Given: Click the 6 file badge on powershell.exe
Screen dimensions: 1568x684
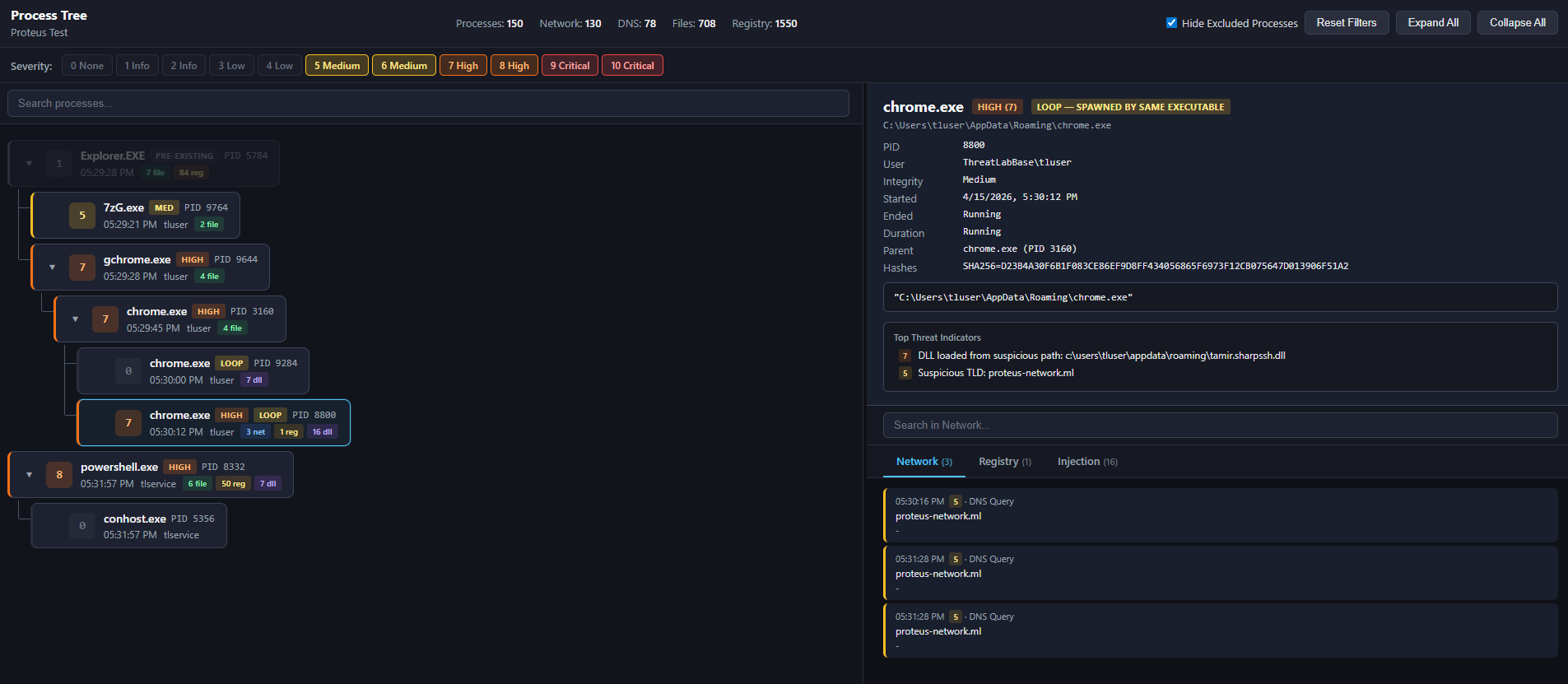Looking at the screenshot, I should click(x=198, y=484).
